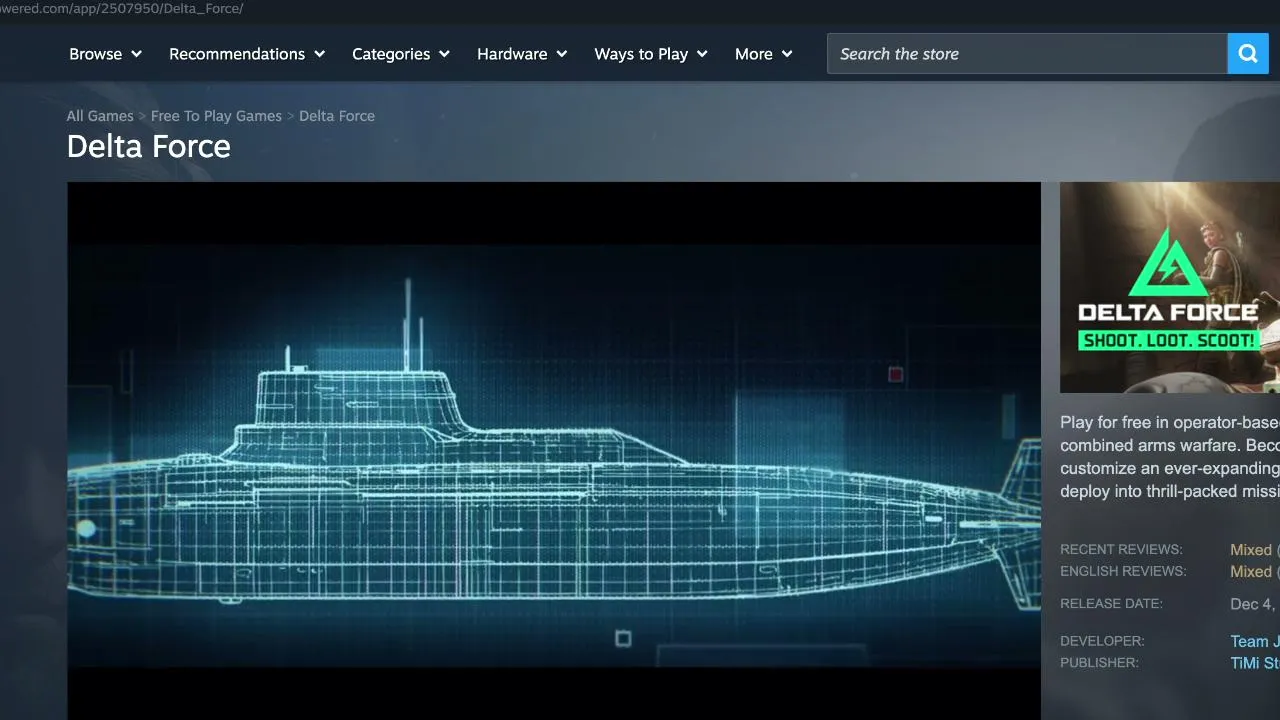Click the PUBLISHER: label
Viewport: 1280px width, 720px height.
[x=1099, y=663]
